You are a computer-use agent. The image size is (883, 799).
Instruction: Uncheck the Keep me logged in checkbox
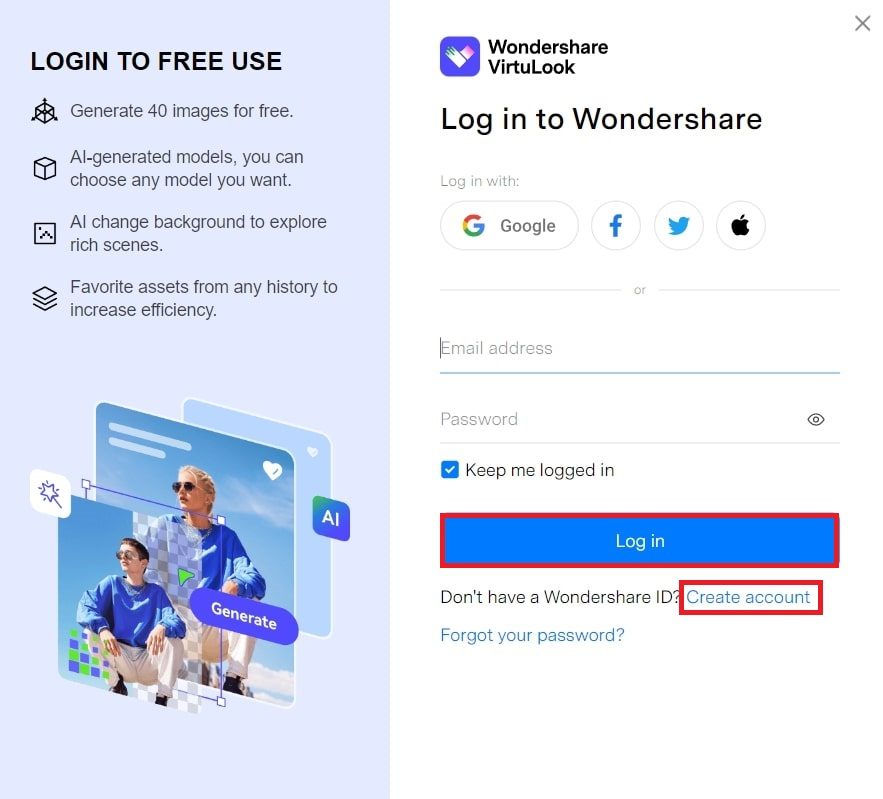point(450,470)
